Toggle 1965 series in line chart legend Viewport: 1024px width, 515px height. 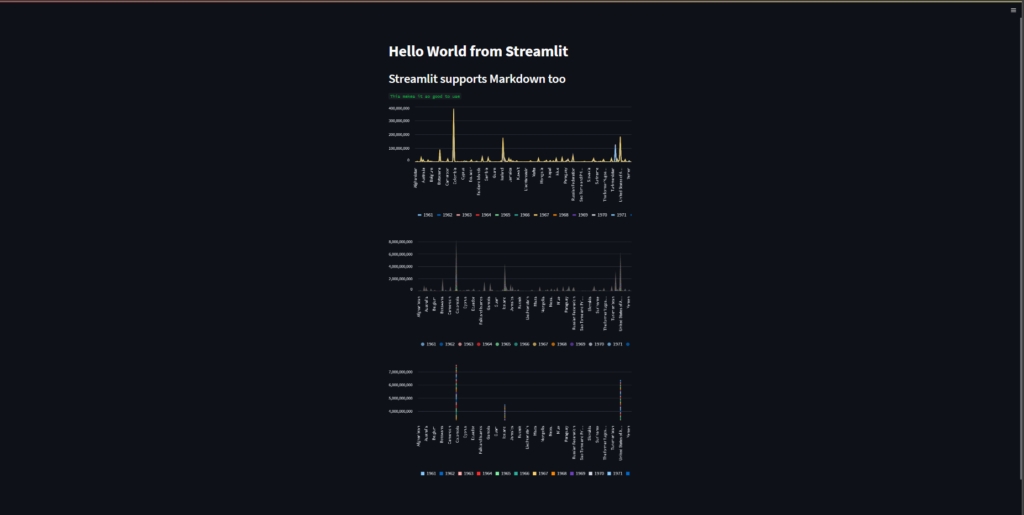503,215
